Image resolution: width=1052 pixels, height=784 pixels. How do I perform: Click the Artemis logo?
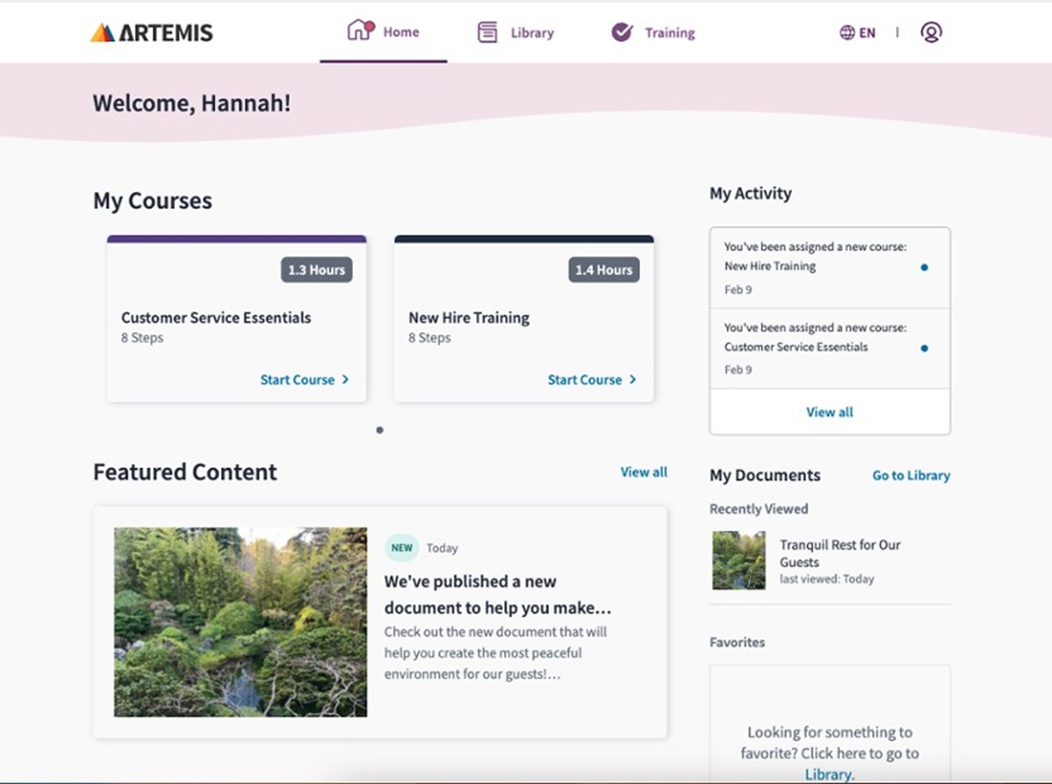coord(152,33)
